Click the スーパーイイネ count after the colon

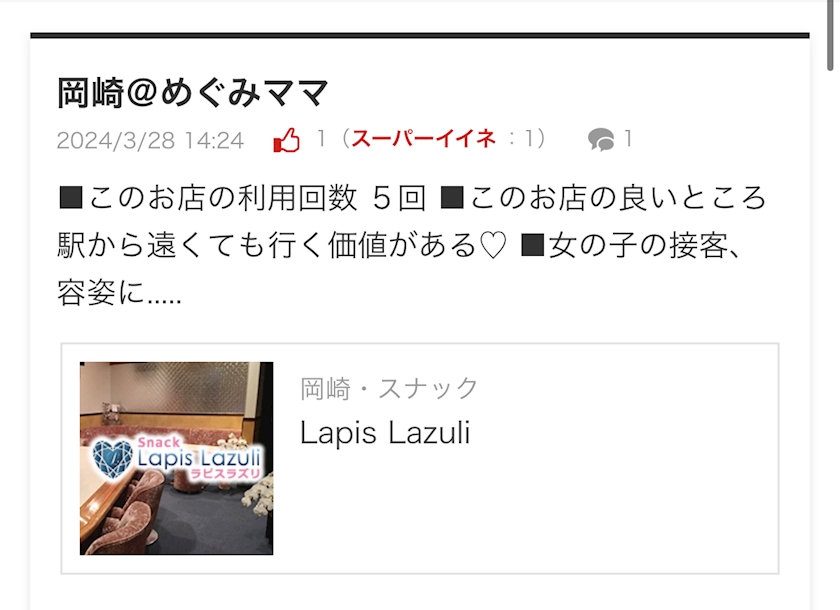[530, 139]
